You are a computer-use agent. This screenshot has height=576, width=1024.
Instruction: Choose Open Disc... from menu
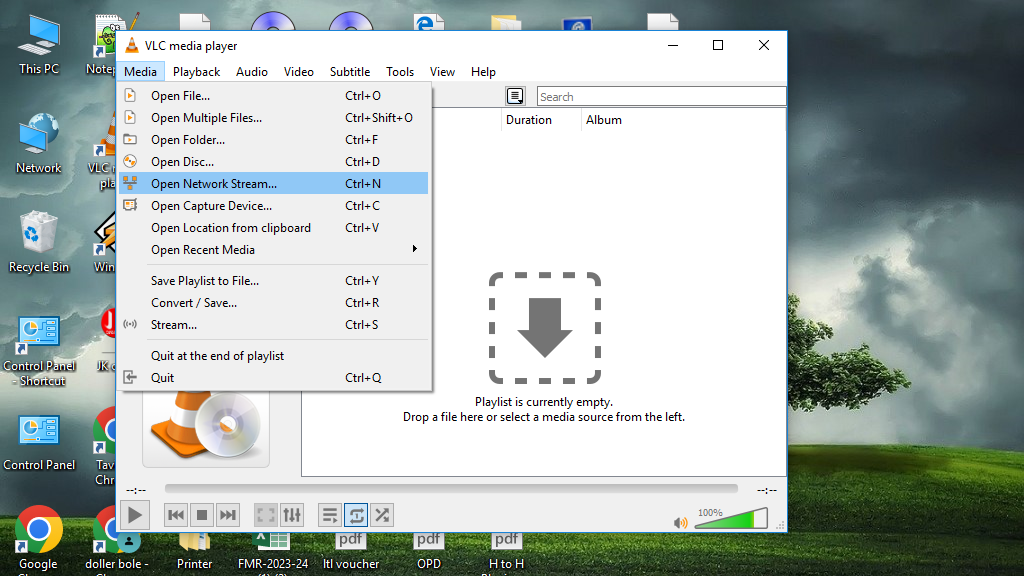274,161
